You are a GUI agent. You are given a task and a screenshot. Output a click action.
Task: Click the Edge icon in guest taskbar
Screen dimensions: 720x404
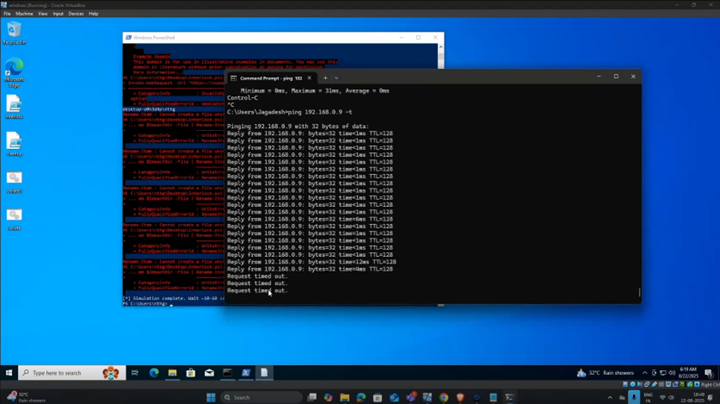point(154,373)
